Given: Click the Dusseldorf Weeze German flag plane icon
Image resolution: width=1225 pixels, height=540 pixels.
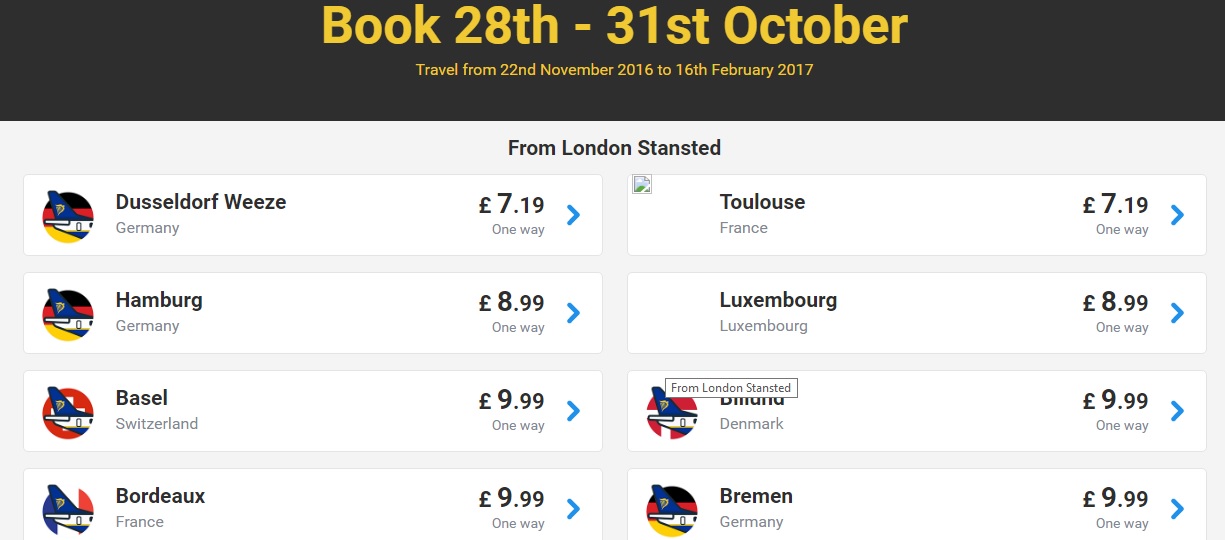Looking at the screenshot, I should (68, 215).
